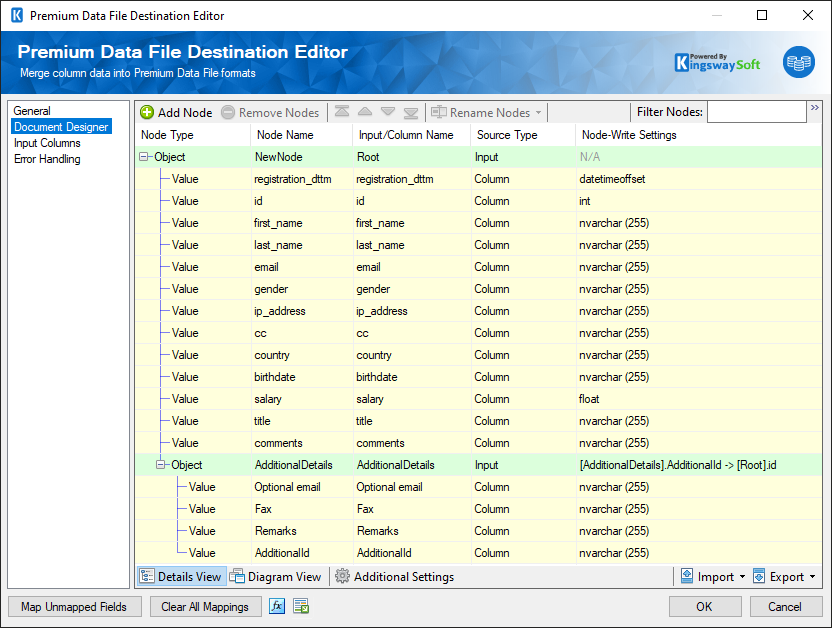Click the ip_address node name cell
The image size is (832, 628).
[301, 311]
